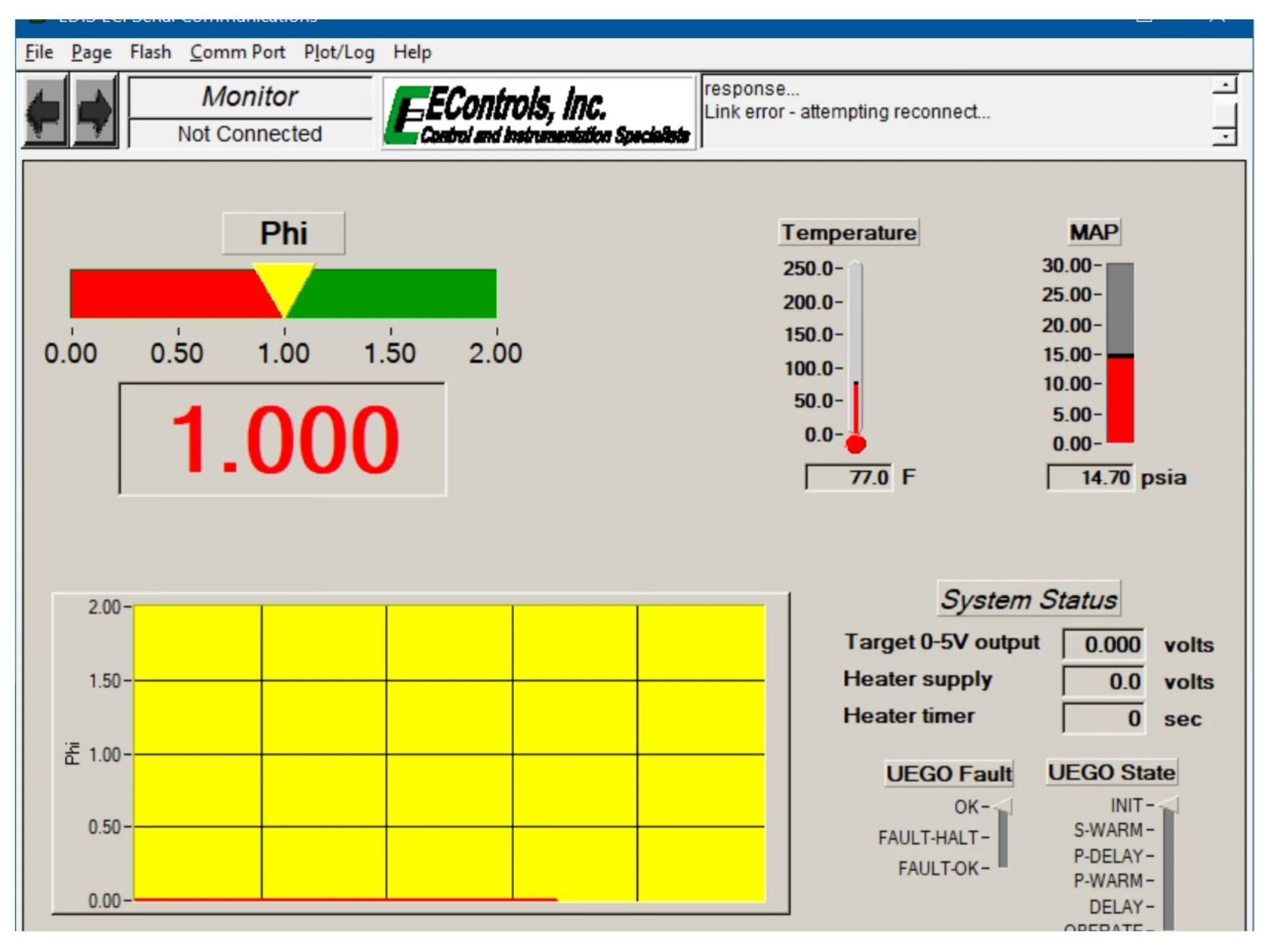The height and width of the screenshot is (952, 1270).
Task: Open the Plot/Log menu
Action: click(339, 52)
